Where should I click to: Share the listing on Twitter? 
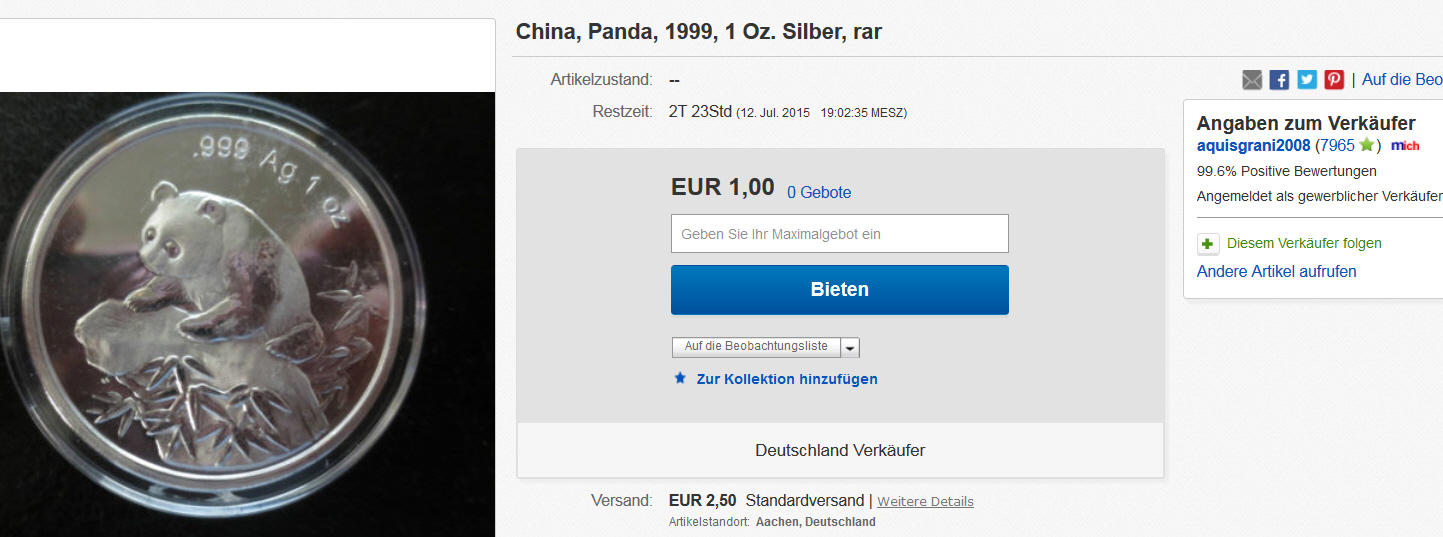pyautogui.click(x=1307, y=80)
